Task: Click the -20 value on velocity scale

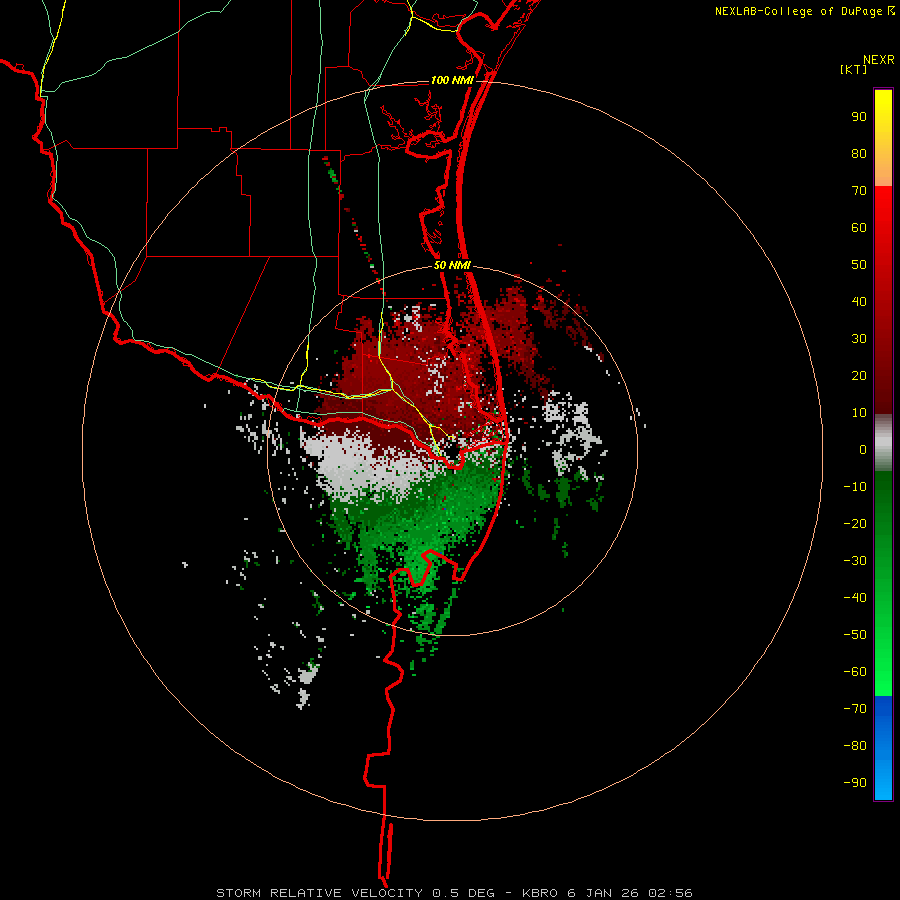Action: click(x=855, y=524)
